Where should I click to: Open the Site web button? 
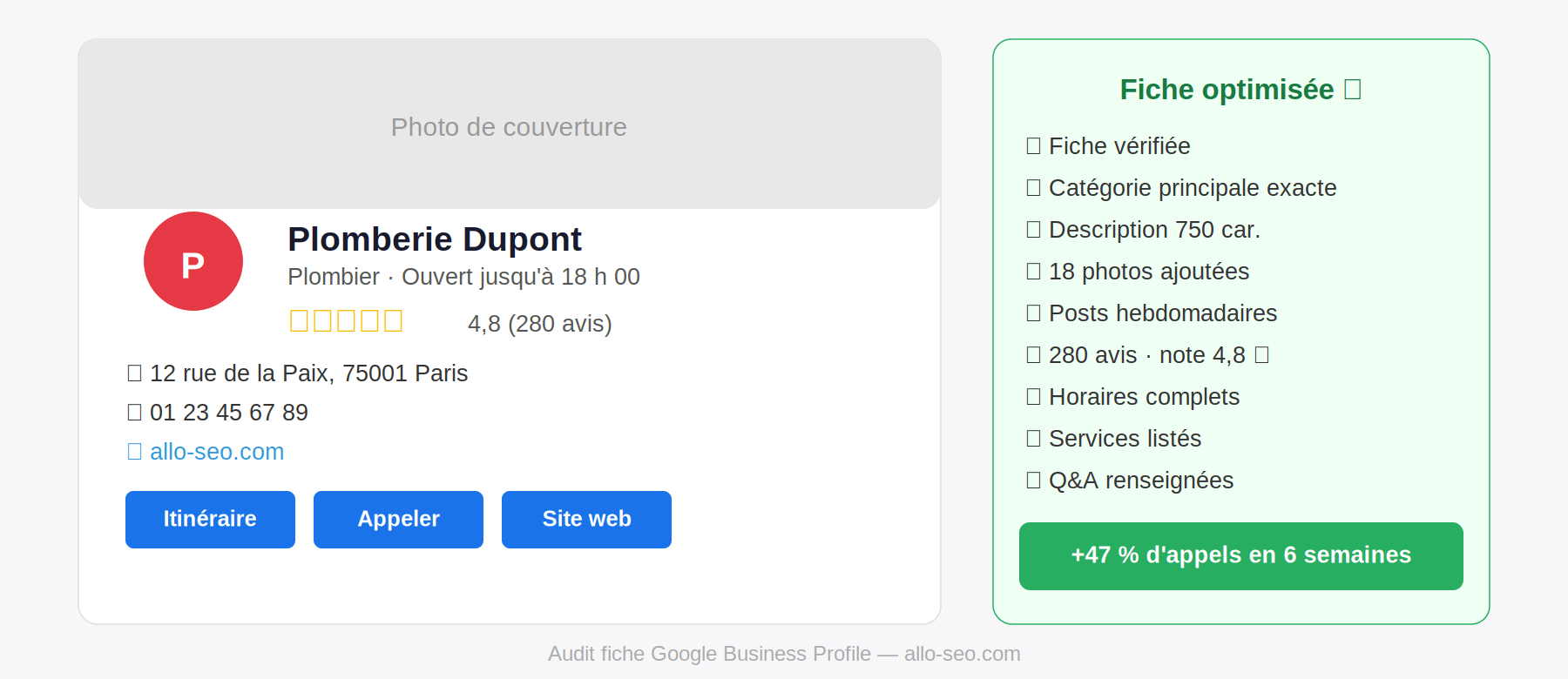pyautogui.click(x=586, y=520)
